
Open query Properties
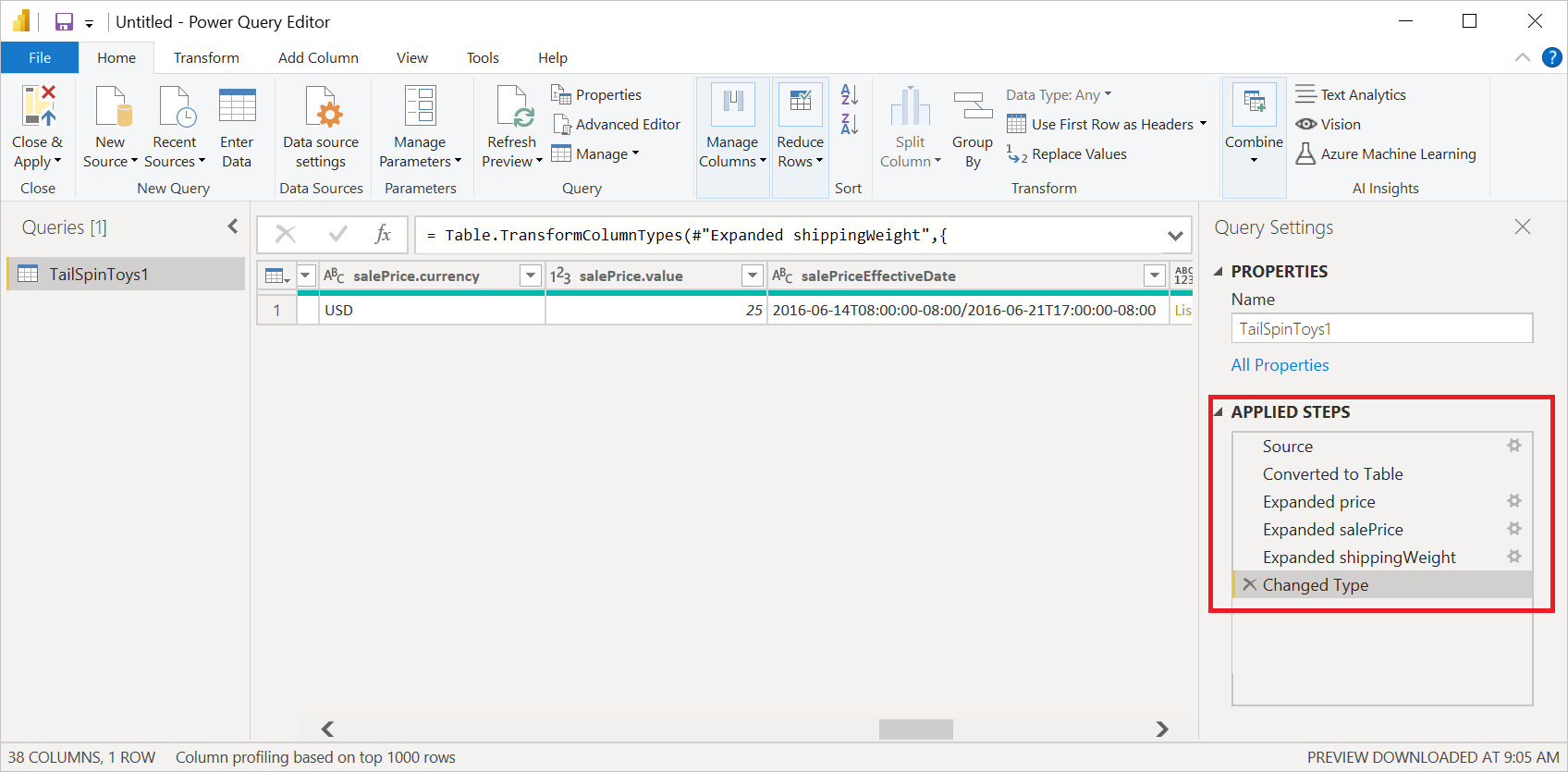click(x=596, y=94)
